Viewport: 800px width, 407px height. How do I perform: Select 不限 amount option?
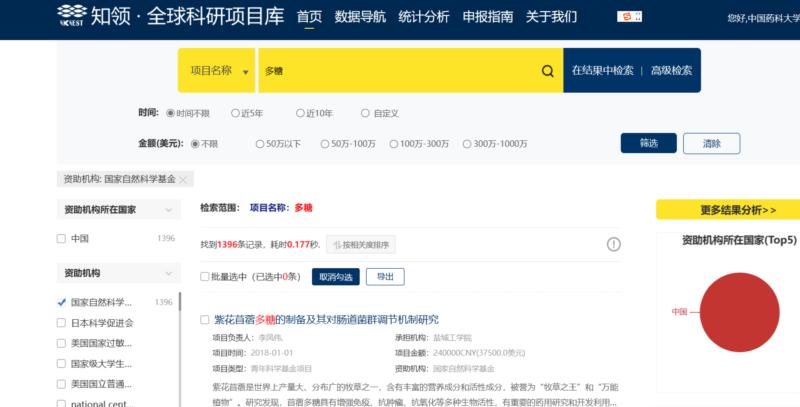click(195, 144)
